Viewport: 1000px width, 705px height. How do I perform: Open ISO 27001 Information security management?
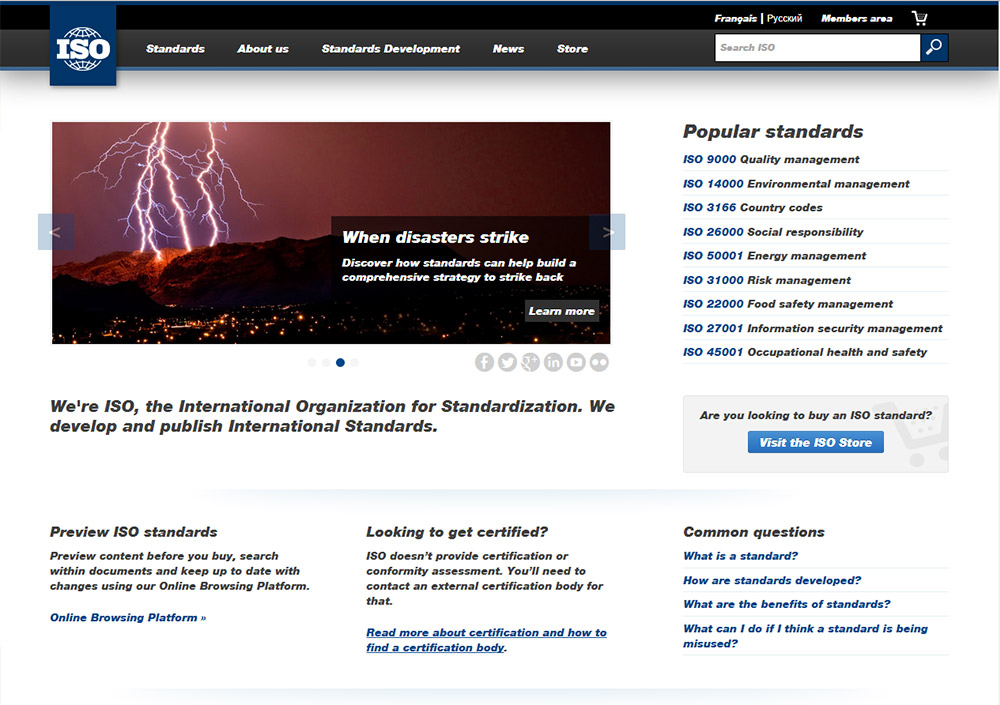click(x=812, y=328)
